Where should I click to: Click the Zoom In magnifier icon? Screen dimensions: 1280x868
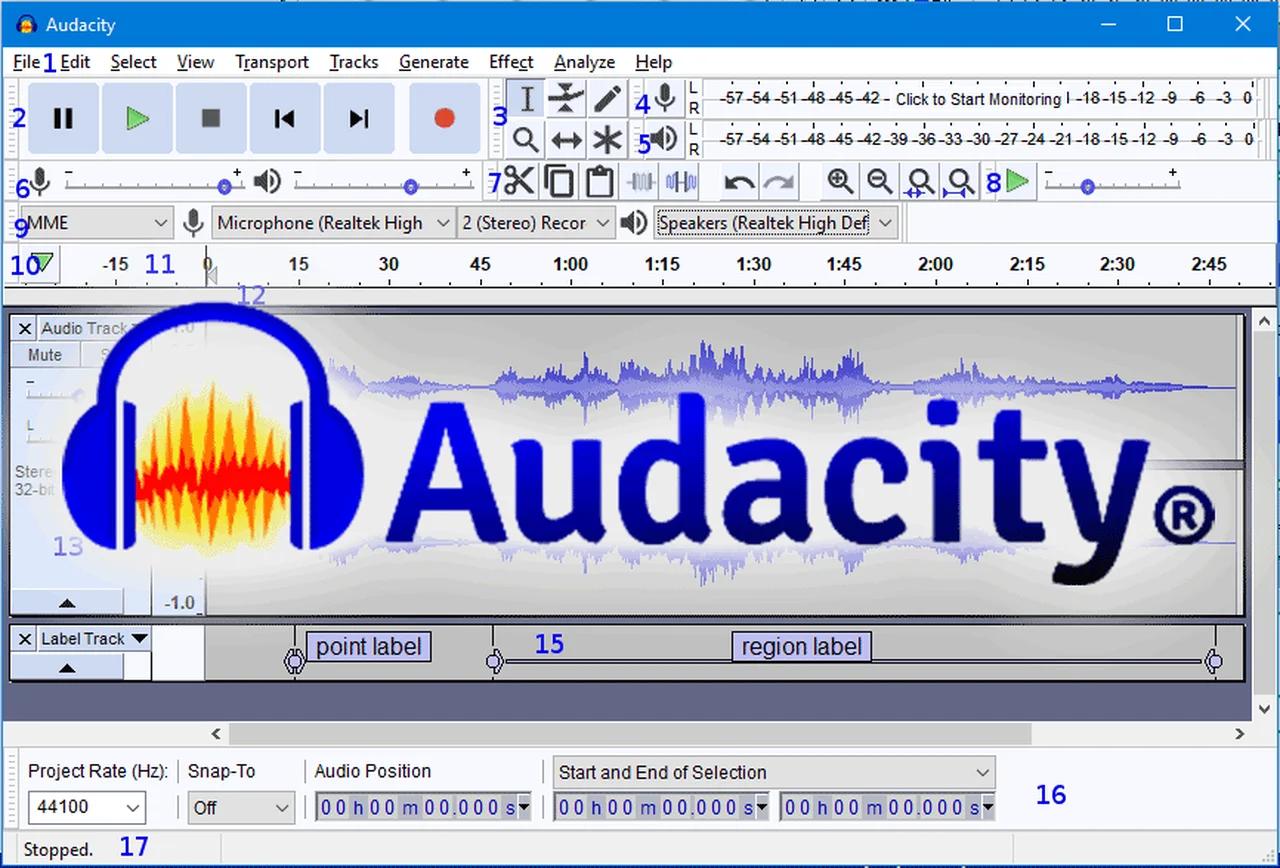click(x=840, y=181)
